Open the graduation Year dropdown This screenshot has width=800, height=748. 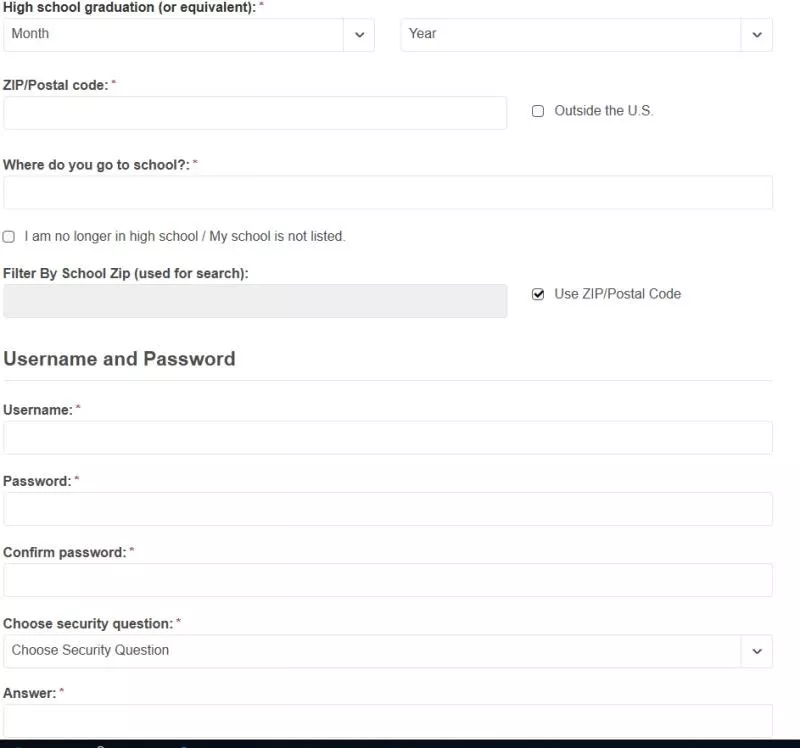[586, 35]
